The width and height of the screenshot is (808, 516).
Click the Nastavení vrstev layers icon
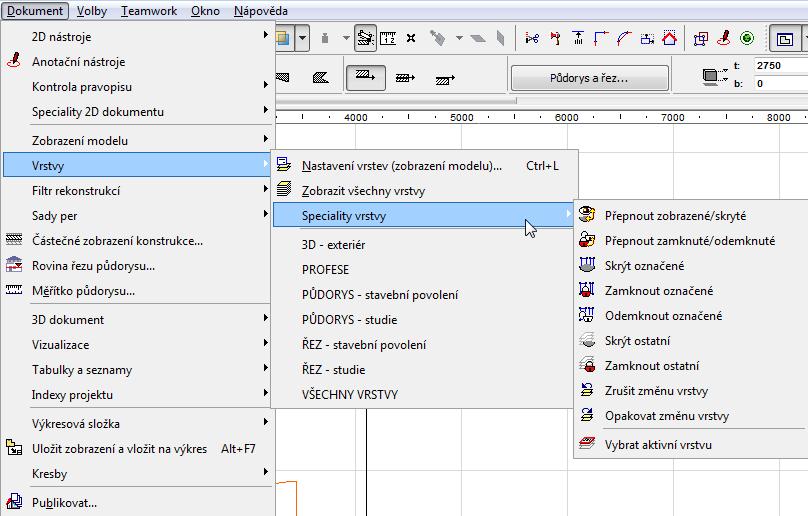point(283,165)
